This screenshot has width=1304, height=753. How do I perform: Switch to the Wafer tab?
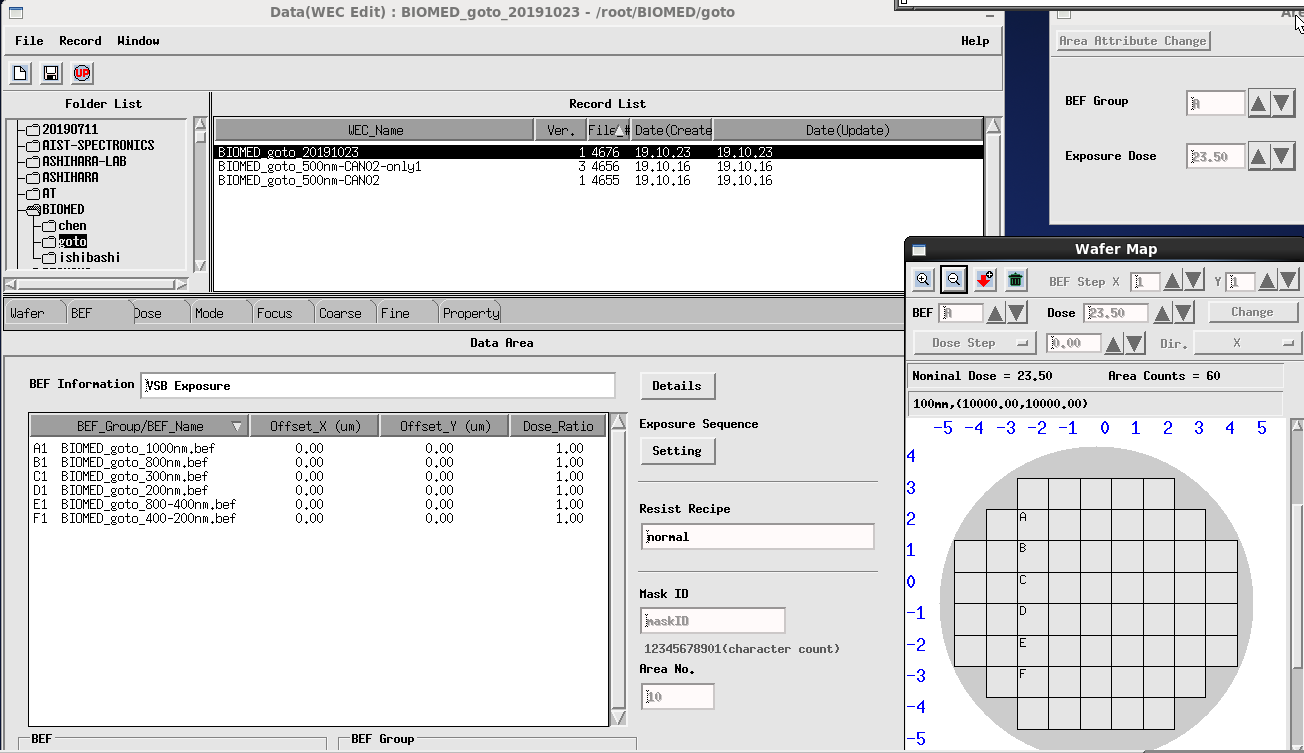pyautogui.click(x=33, y=313)
